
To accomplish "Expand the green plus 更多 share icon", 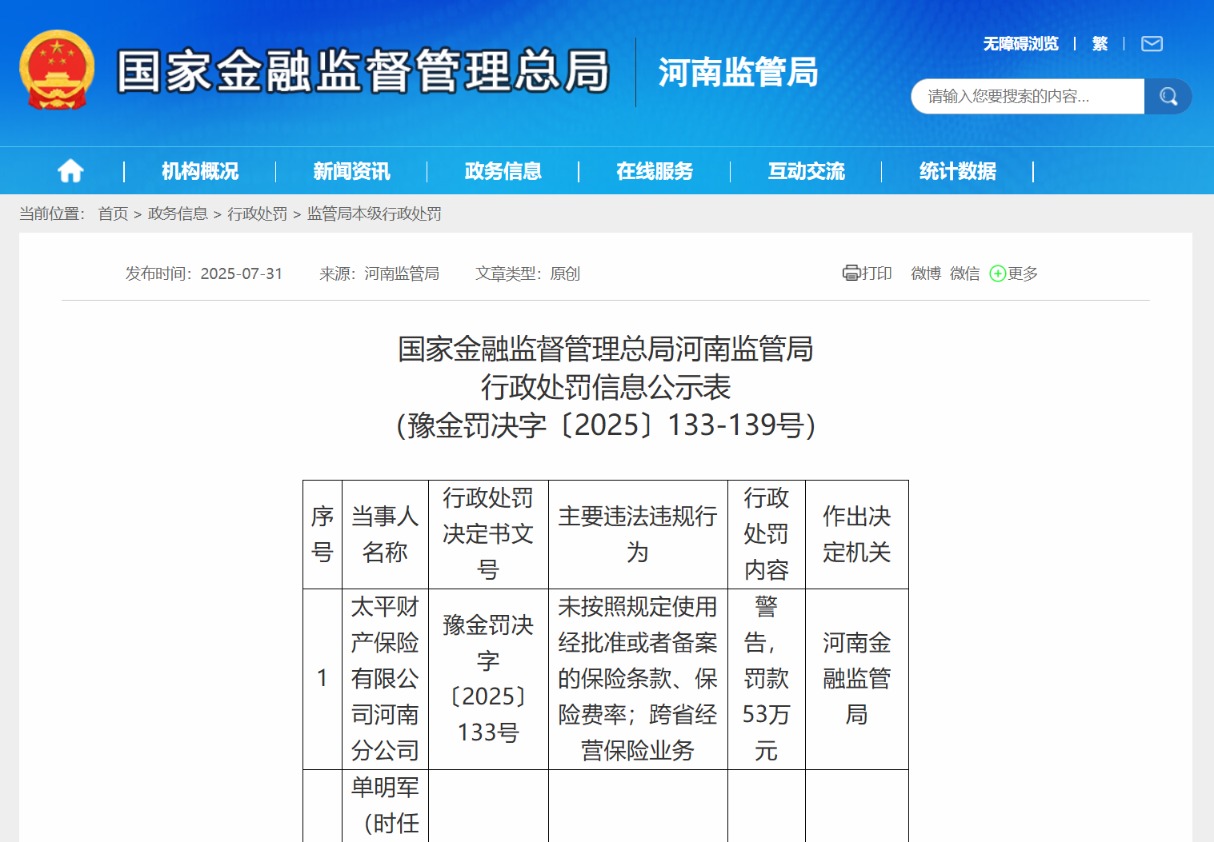I will coord(997,274).
